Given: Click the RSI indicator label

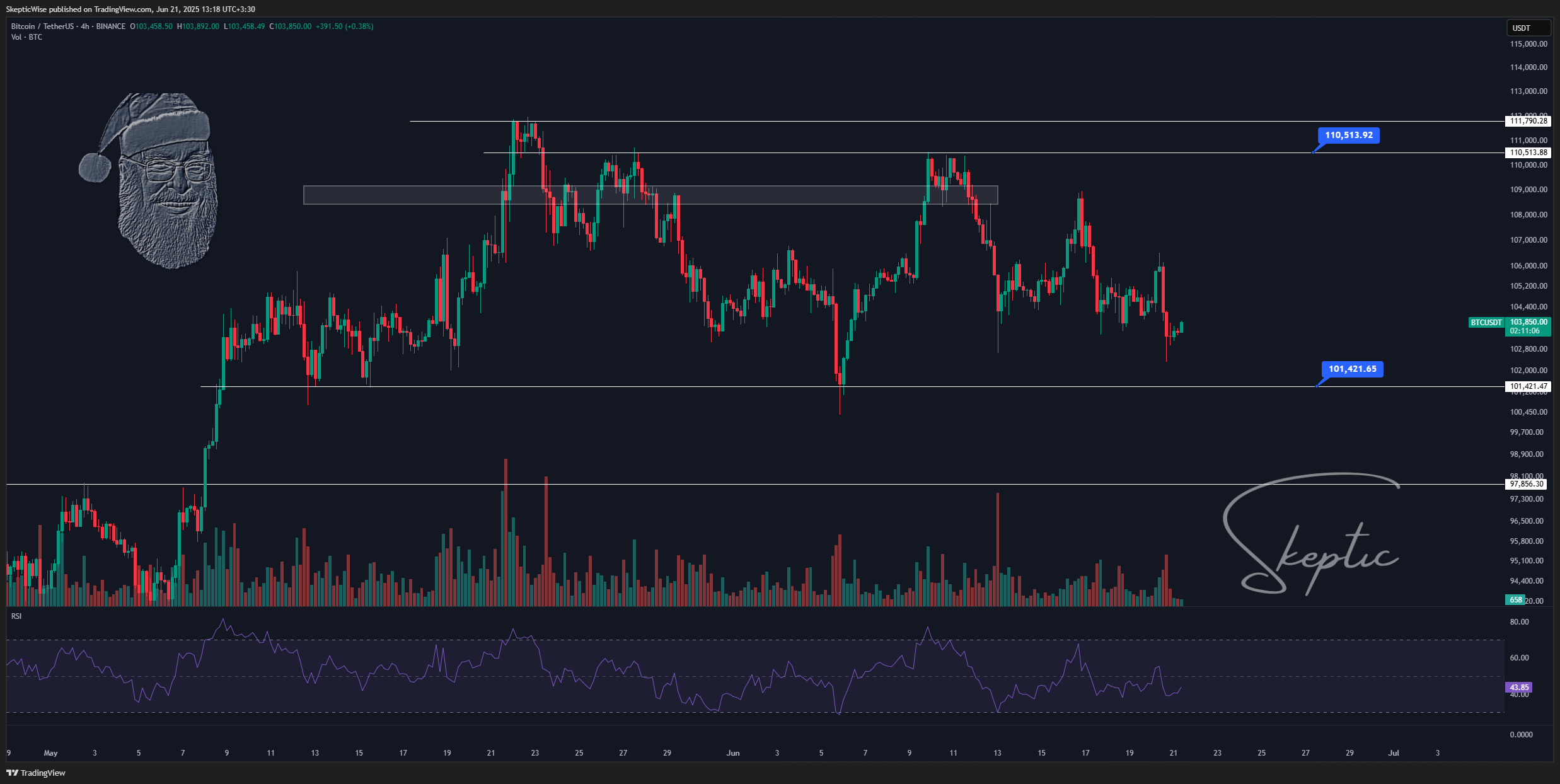Looking at the screenshot, I should point(16,616).
